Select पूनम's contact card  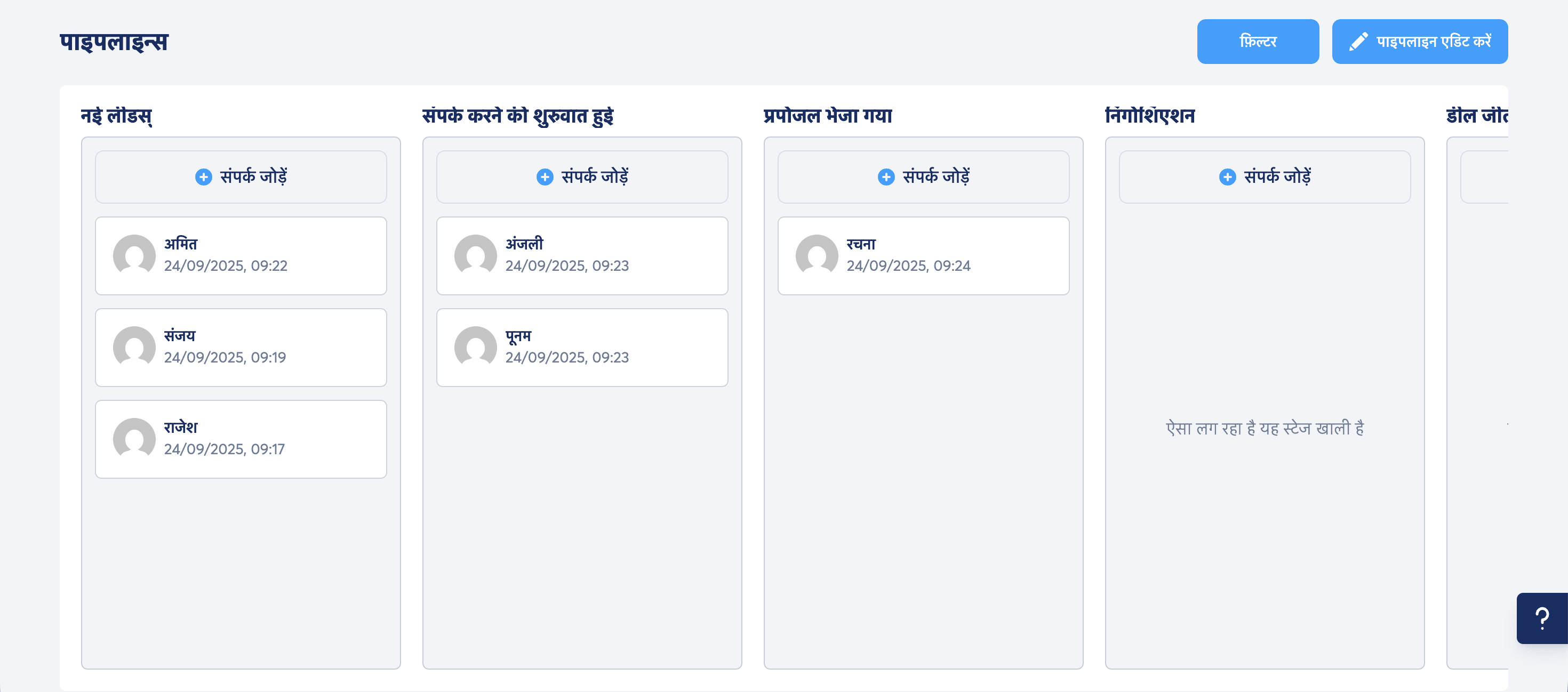[581, 347]
